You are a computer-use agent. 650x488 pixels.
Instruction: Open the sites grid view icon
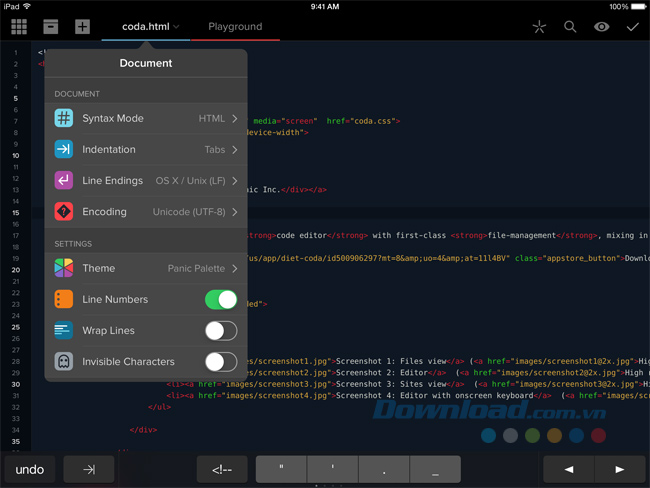[19, 27]
